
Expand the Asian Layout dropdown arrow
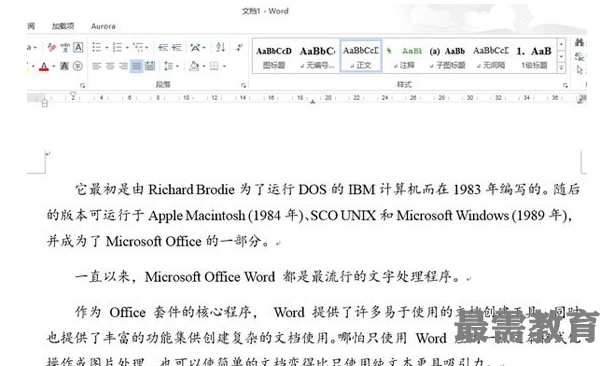pyautogui.click(x=204, y=48)
